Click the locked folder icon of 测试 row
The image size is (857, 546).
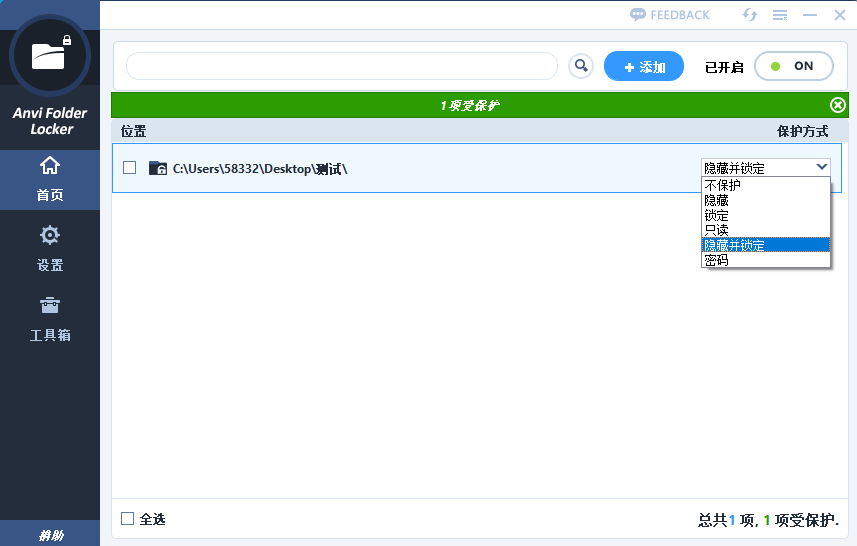tap(158, 168)
